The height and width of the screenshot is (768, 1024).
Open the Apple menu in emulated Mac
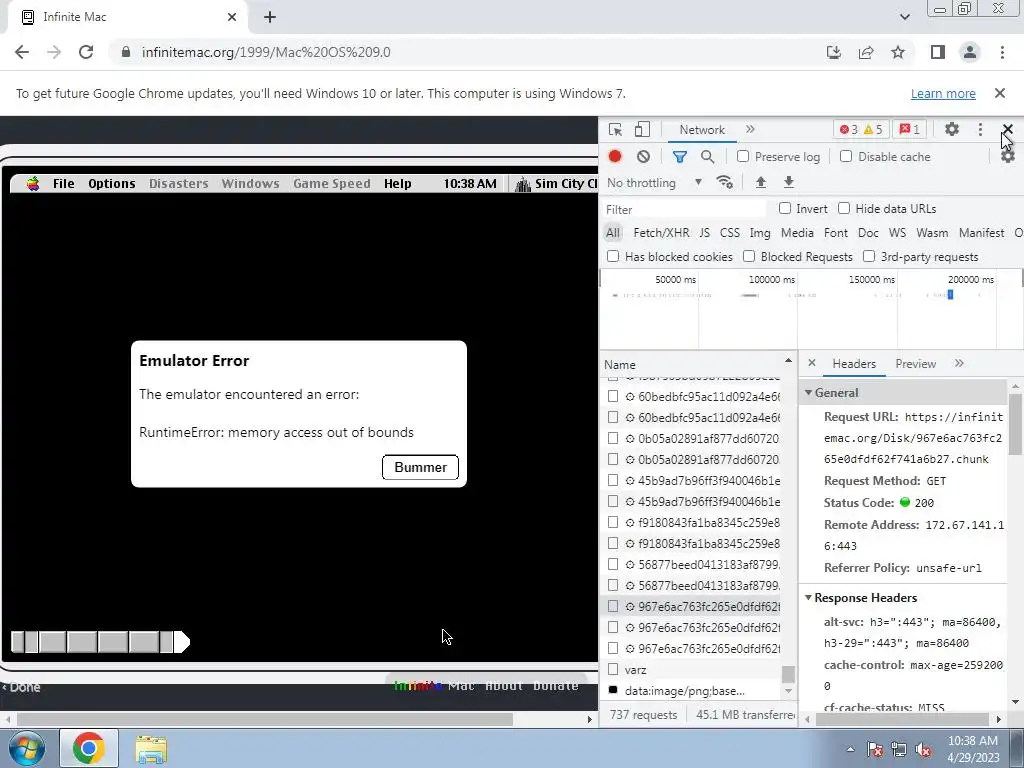[33, 184]
